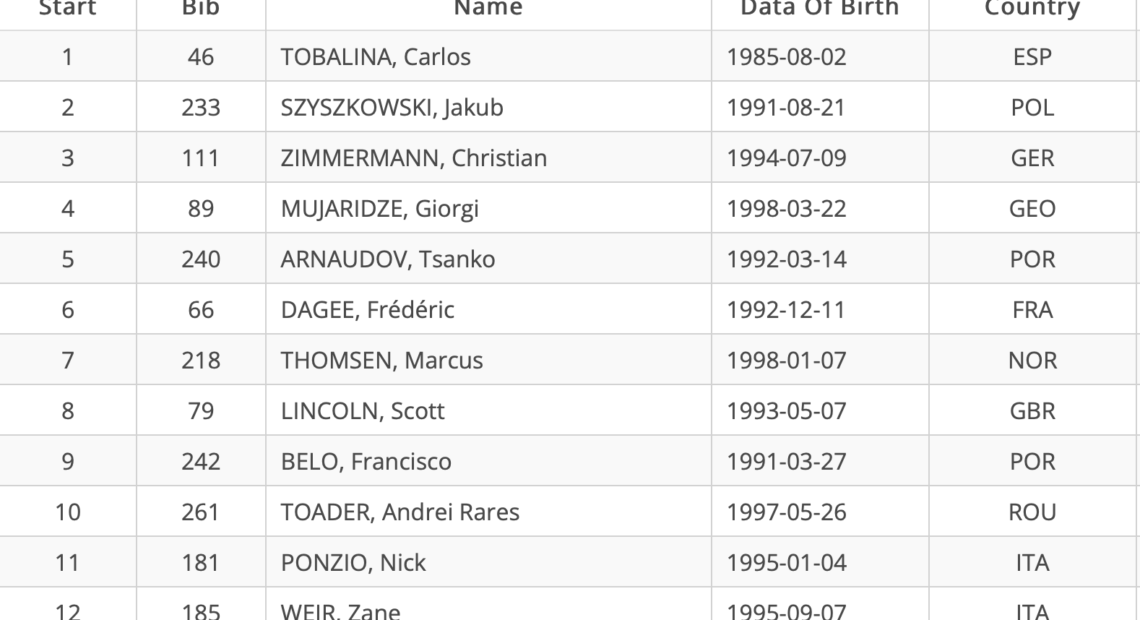Screen dimensions: 1140x620
Task: Click the TOADER, Andrei Rares entry
Action: point(400,513)
